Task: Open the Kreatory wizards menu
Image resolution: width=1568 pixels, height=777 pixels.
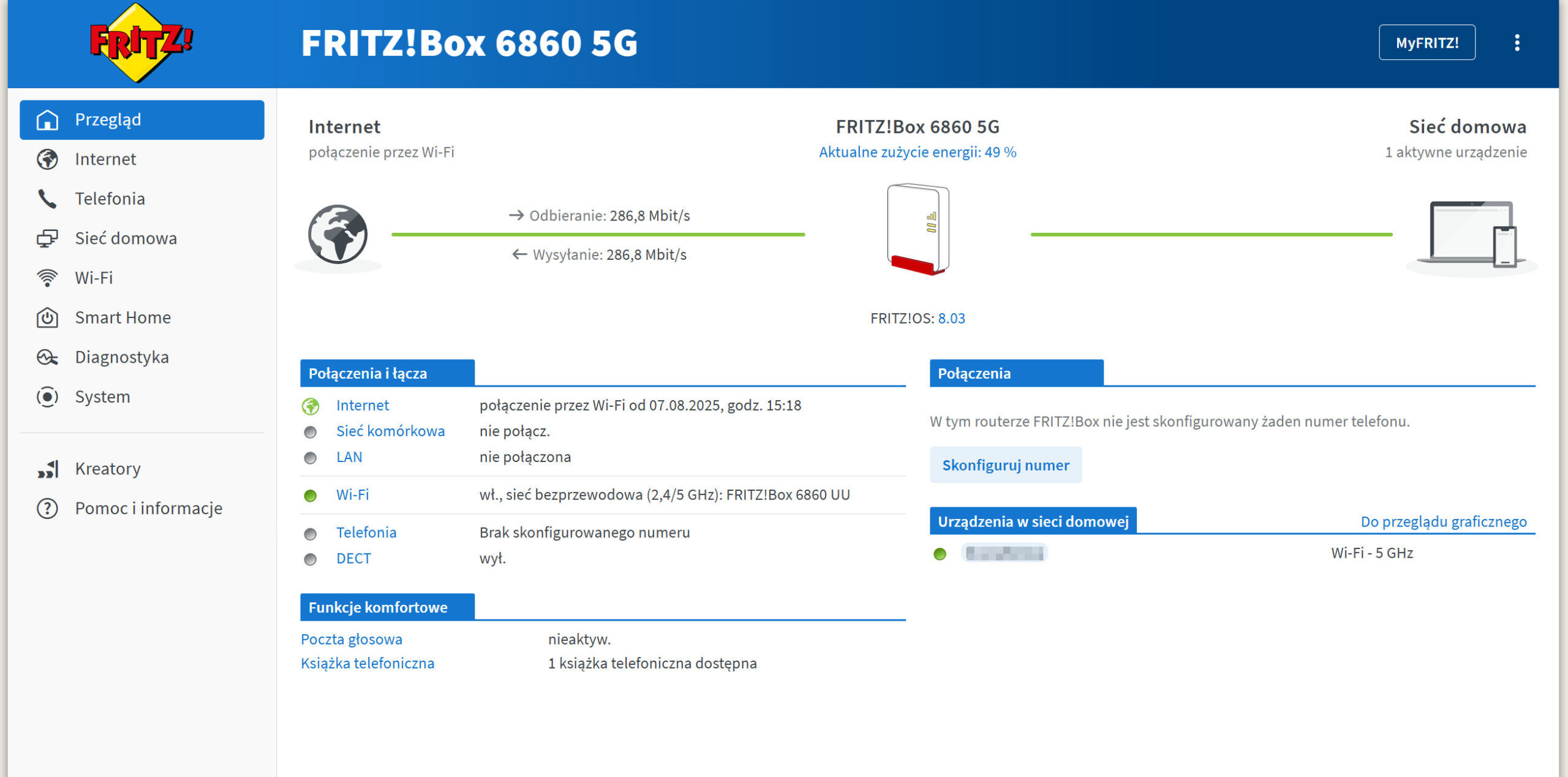Action: 142,469
